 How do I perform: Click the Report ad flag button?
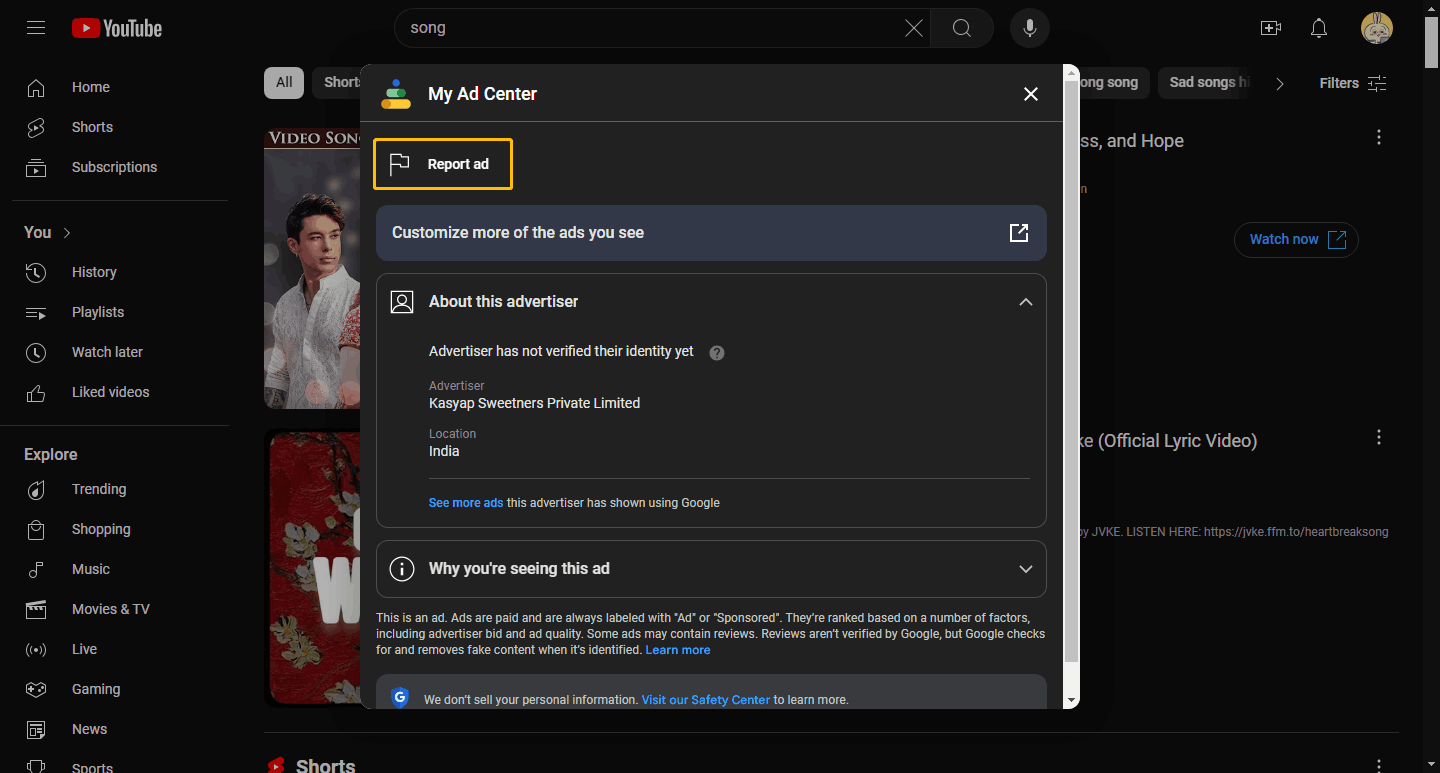click(x=443, y=164)
